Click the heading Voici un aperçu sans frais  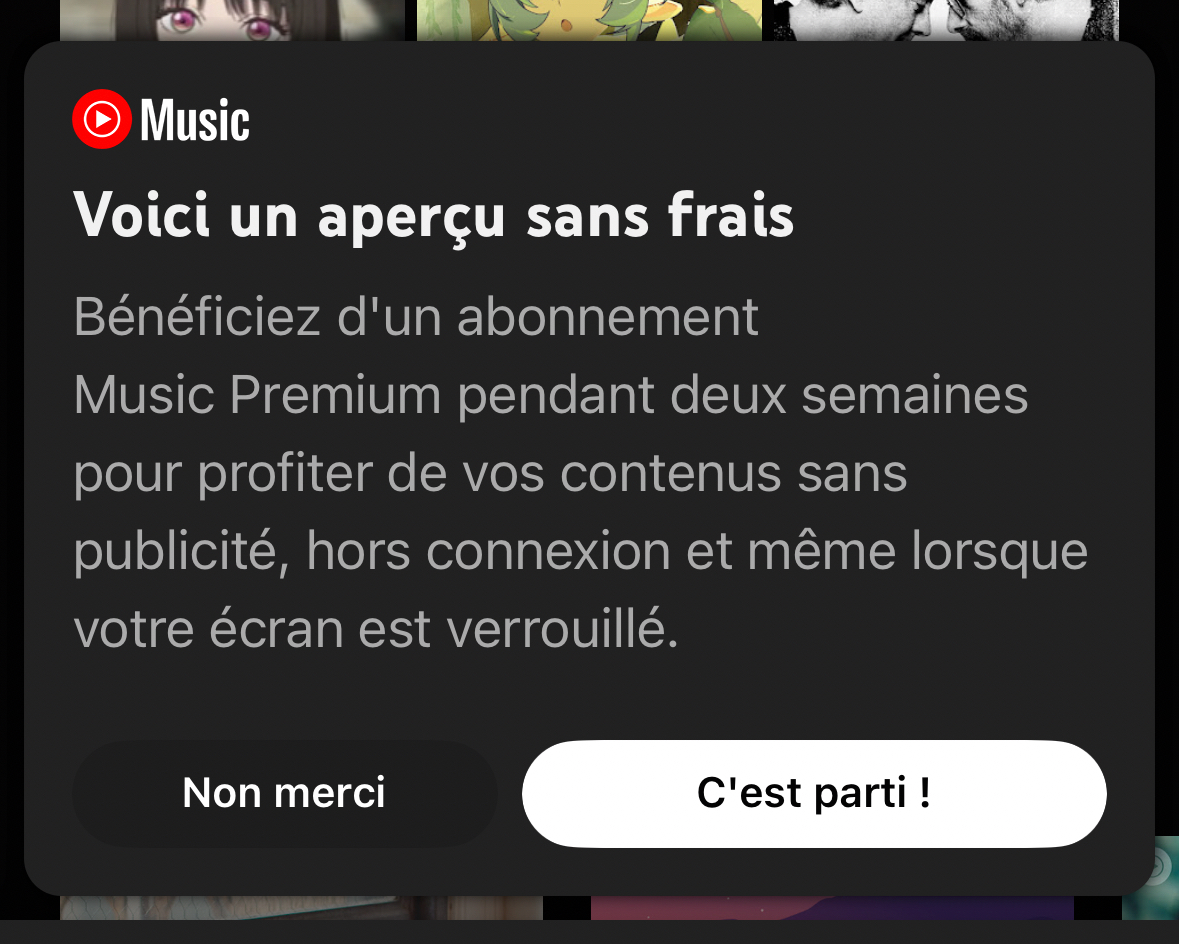point(433,215)
